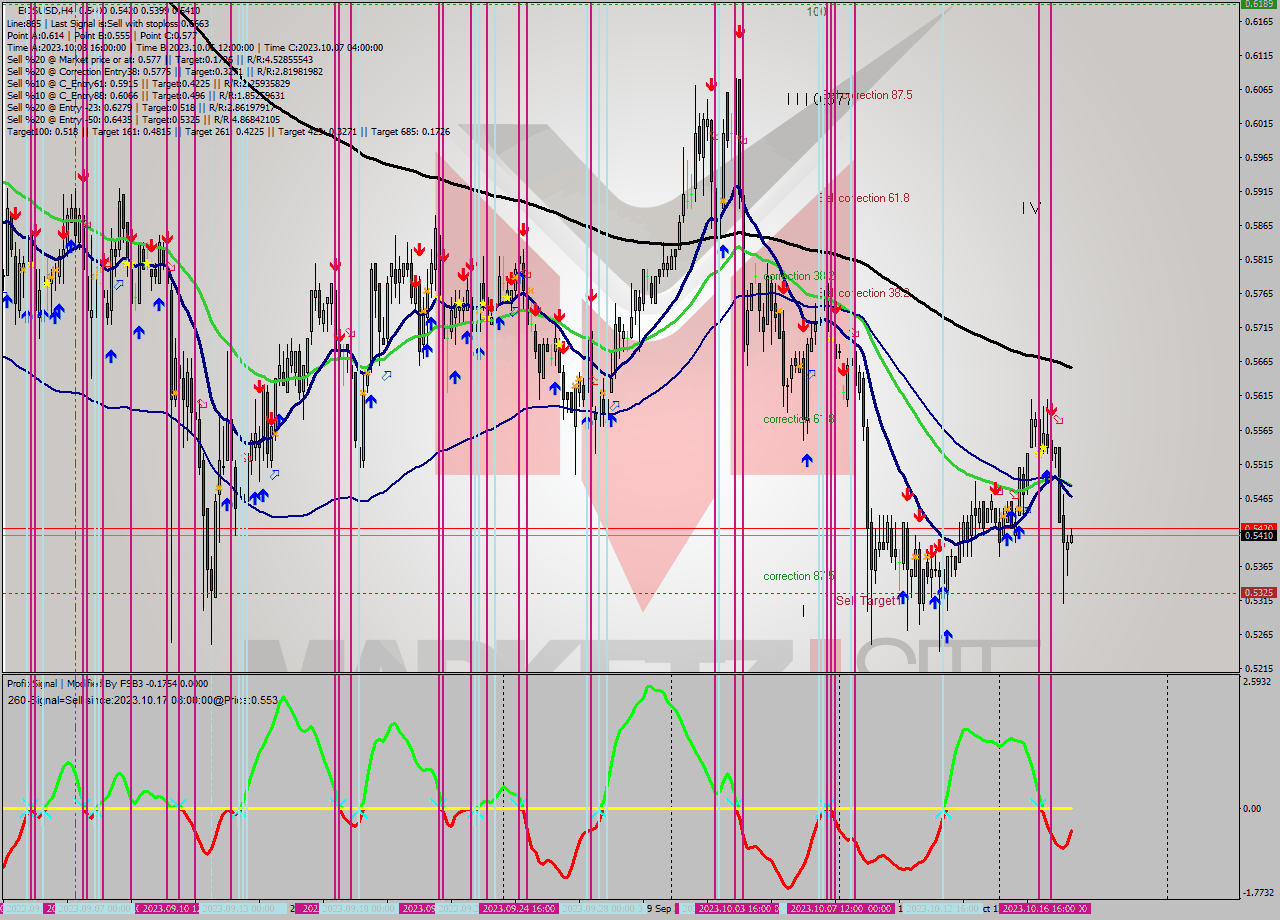Click the yellow zero line in the indicator subwindow
This screenshot has width=1280, height=920.
click(500, 806)
